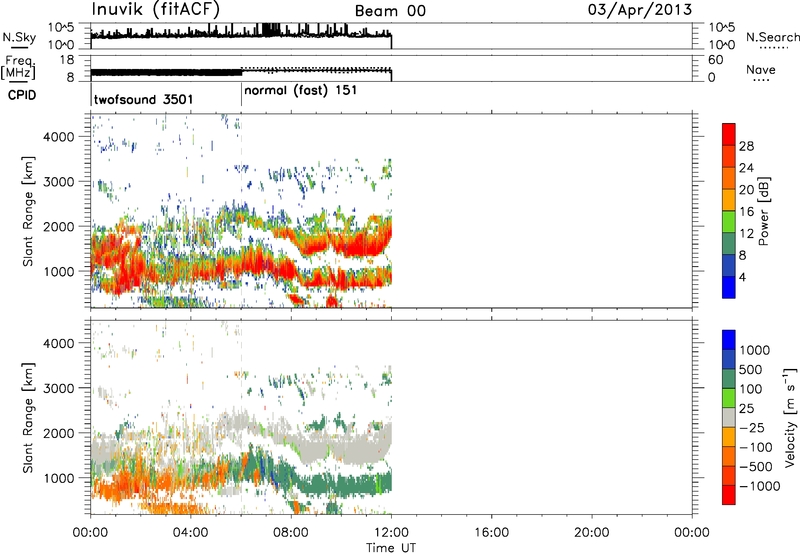Click the '08:00' time axis tick label
The image size is (800, 554).
click(291, 533)
